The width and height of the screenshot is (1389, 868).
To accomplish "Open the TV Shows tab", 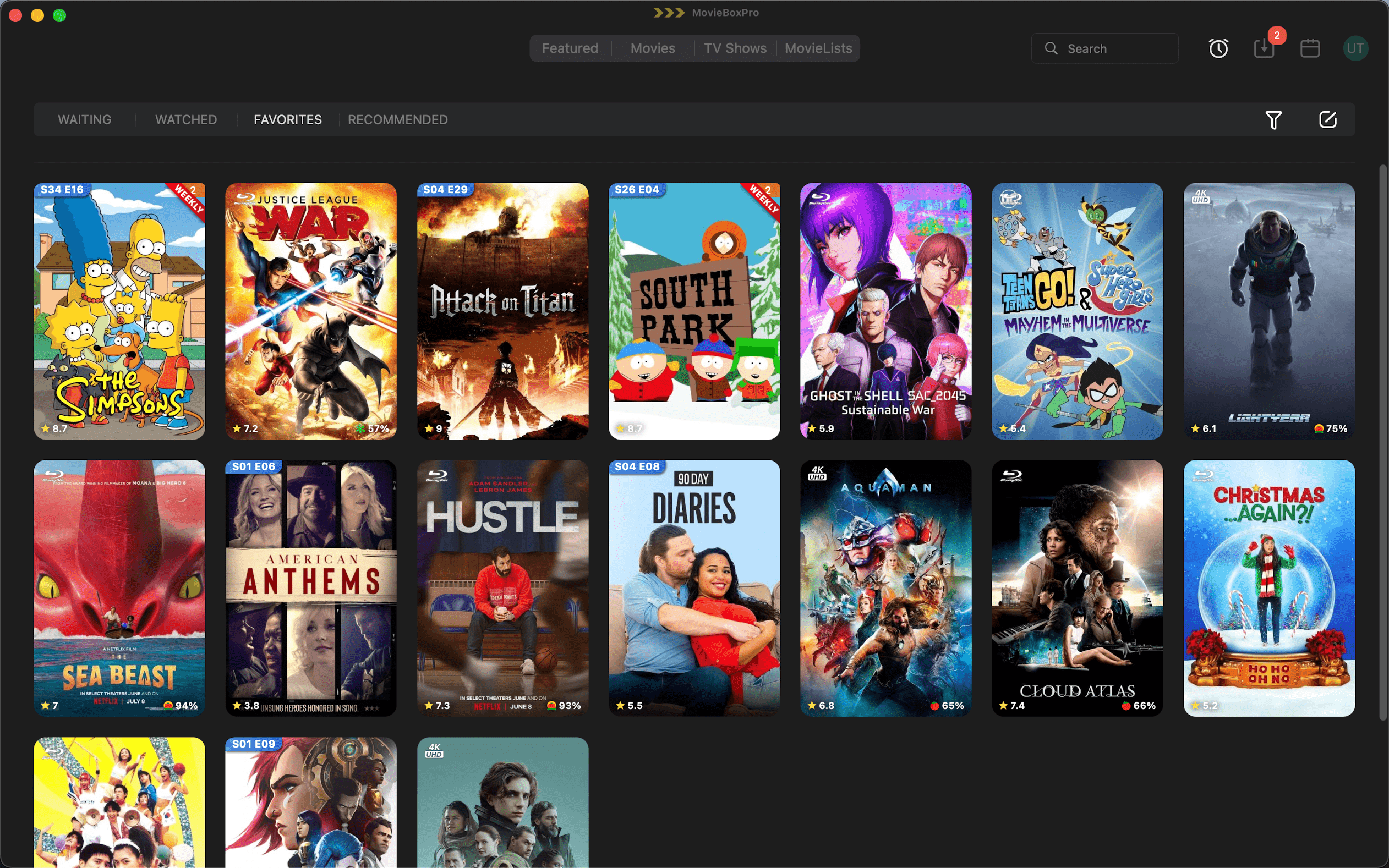I will (x=736, y=48).
